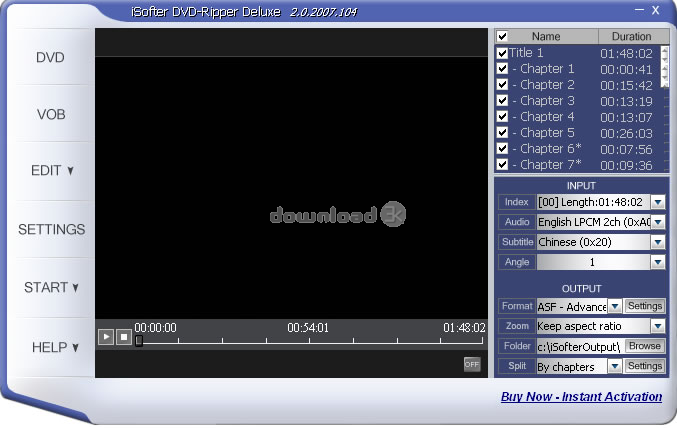The height and width of the screenshot is (428, 677).
Task: Expand the Format dropdown arrow
Action: pos(615,306)
